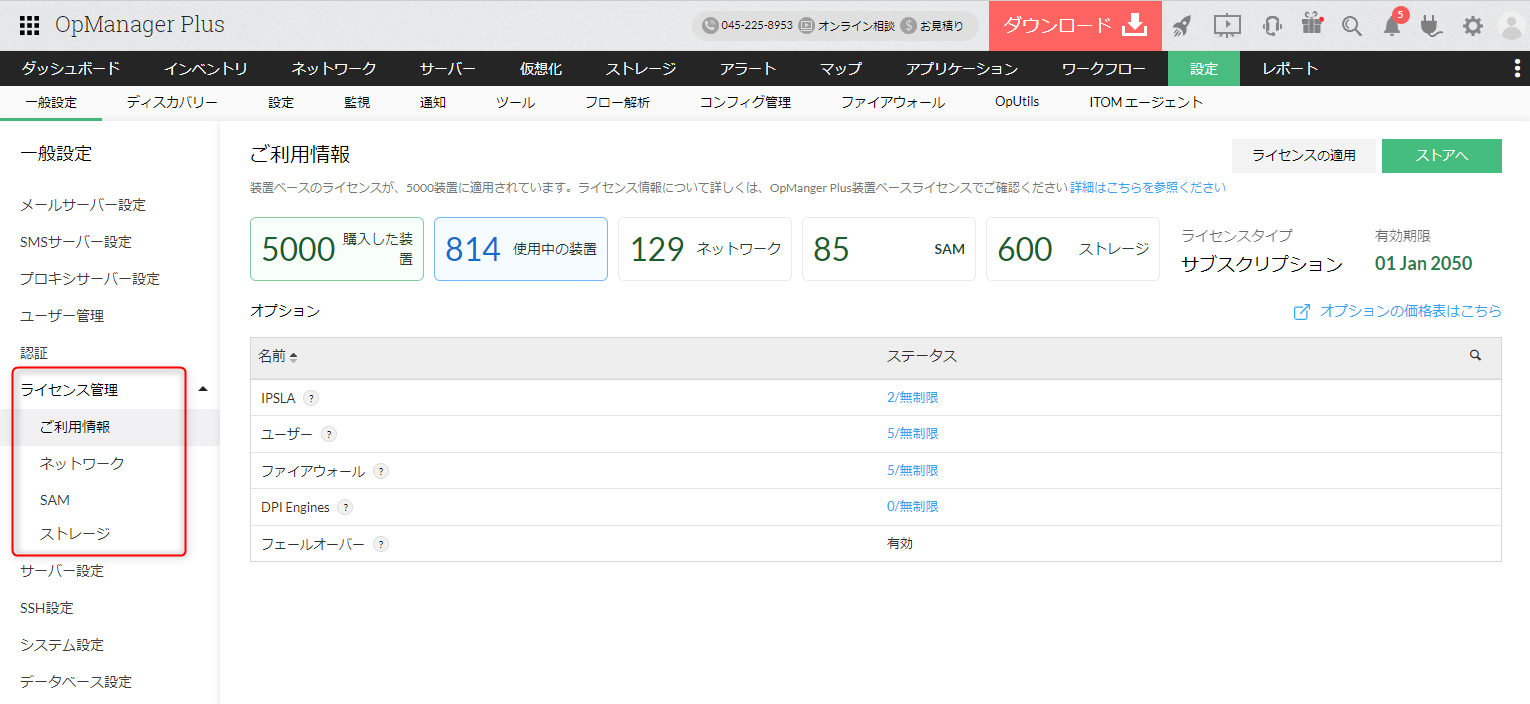Sort options table by 名前 column

click(x=278, y=357)
